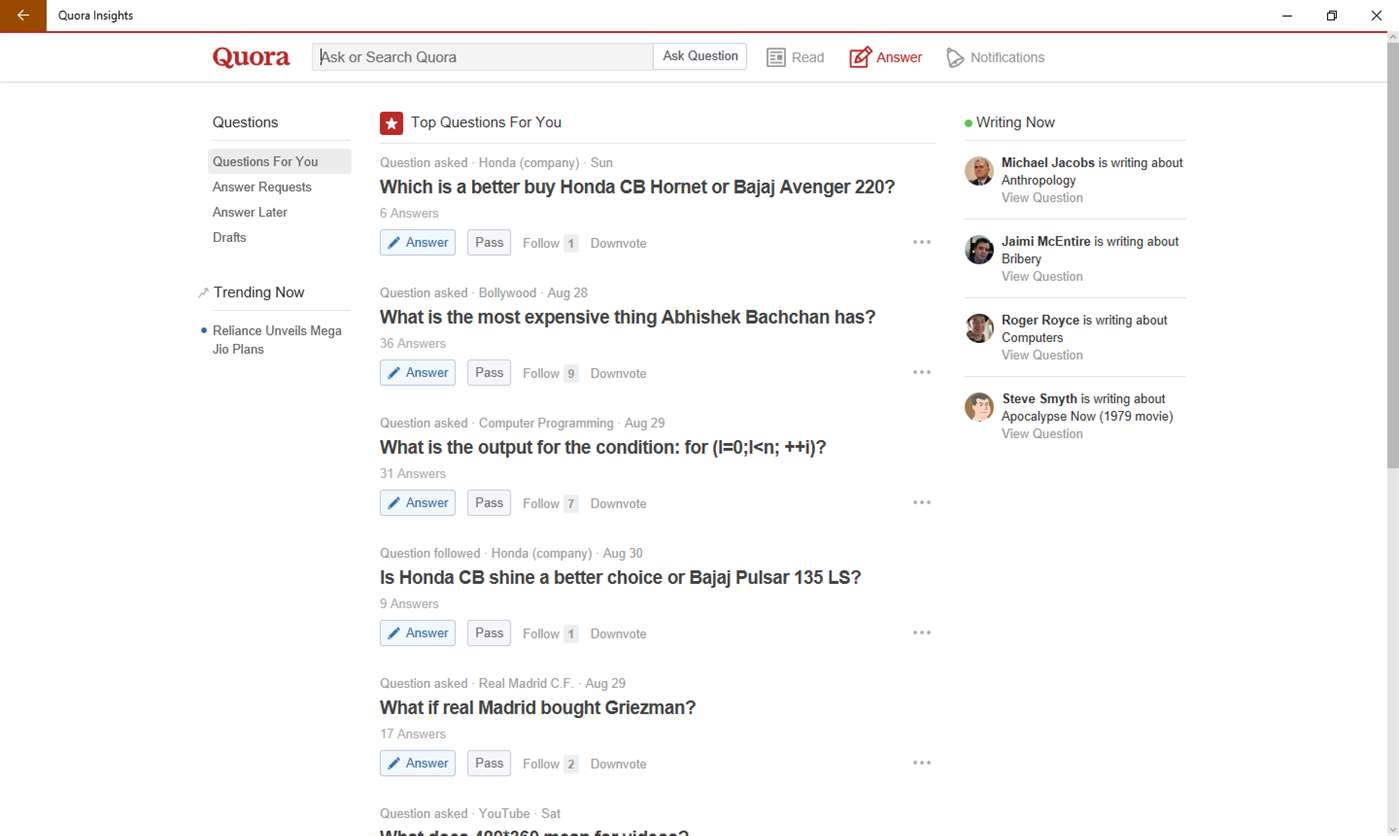The image size is (1399, 836).
Task: Select Answer Requests in sidebar
Action: 262,187
